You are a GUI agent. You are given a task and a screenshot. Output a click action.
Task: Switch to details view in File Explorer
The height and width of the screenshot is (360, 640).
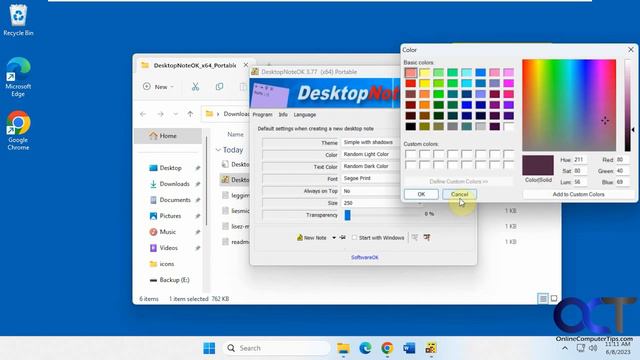(x=543, y=299)
